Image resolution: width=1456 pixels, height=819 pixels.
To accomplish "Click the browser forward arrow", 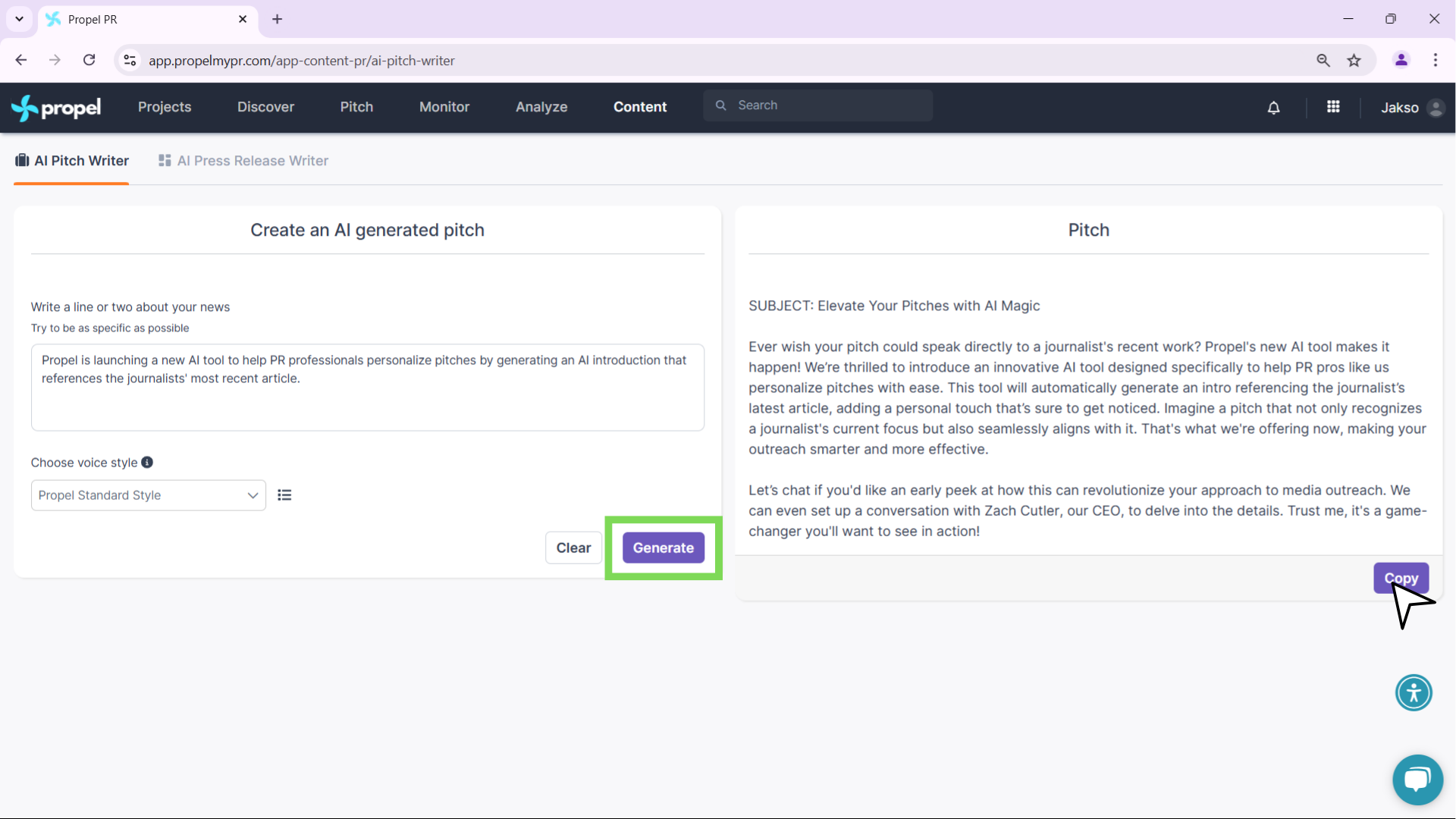I will (55, 60).
